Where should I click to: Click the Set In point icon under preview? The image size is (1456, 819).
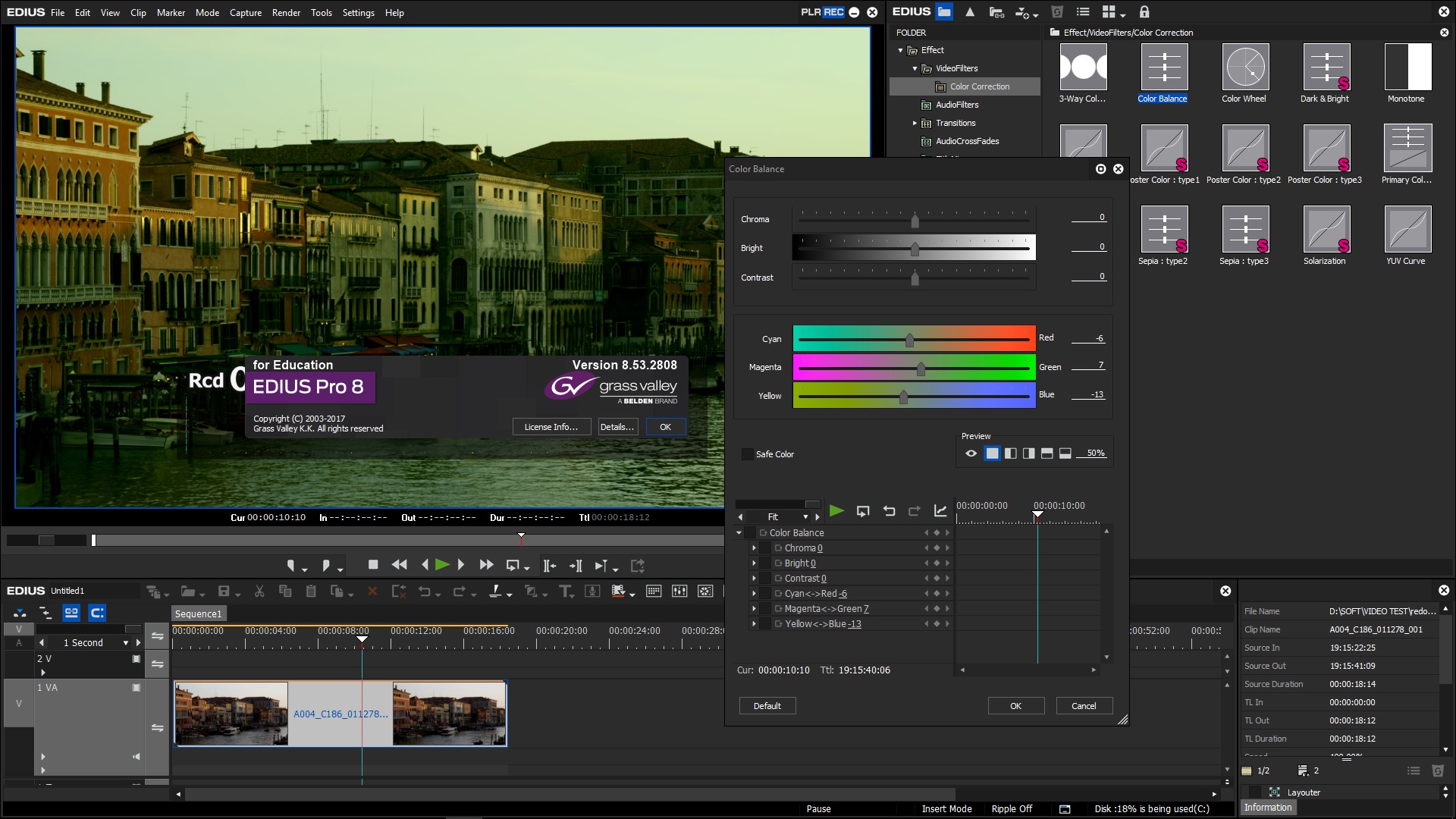point(290,566)
